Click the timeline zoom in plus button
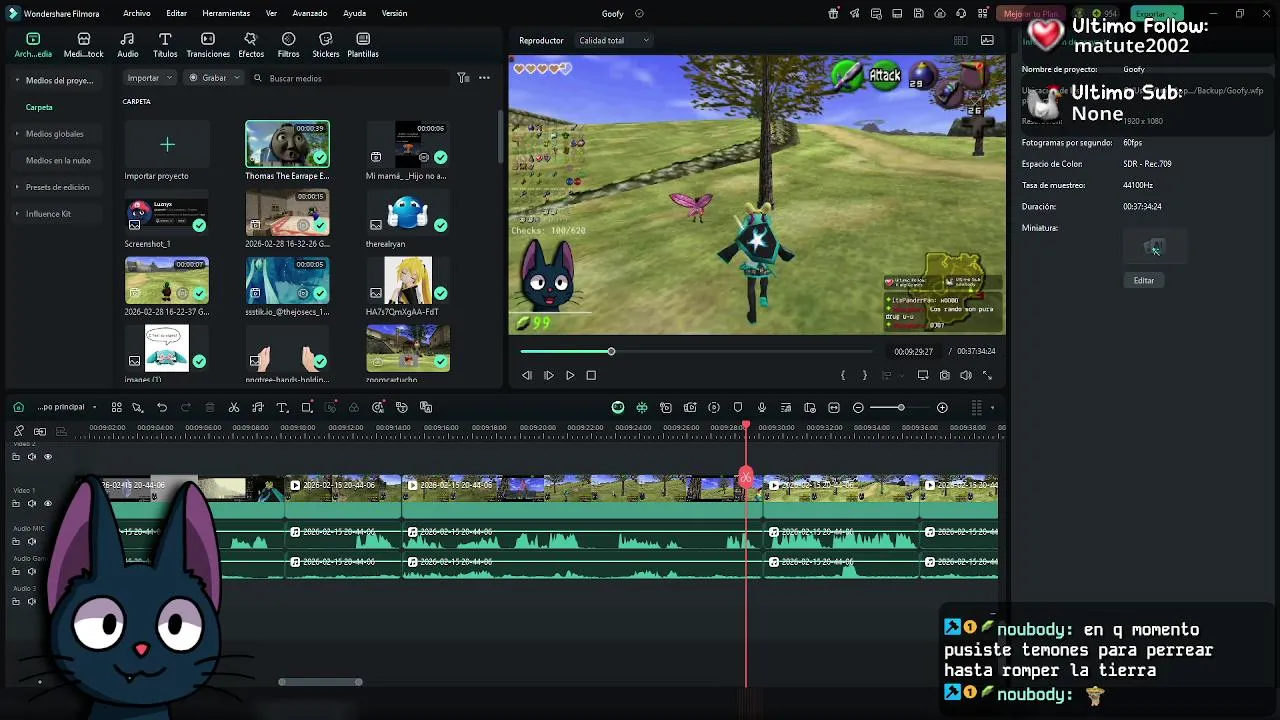 pos(942,408)
